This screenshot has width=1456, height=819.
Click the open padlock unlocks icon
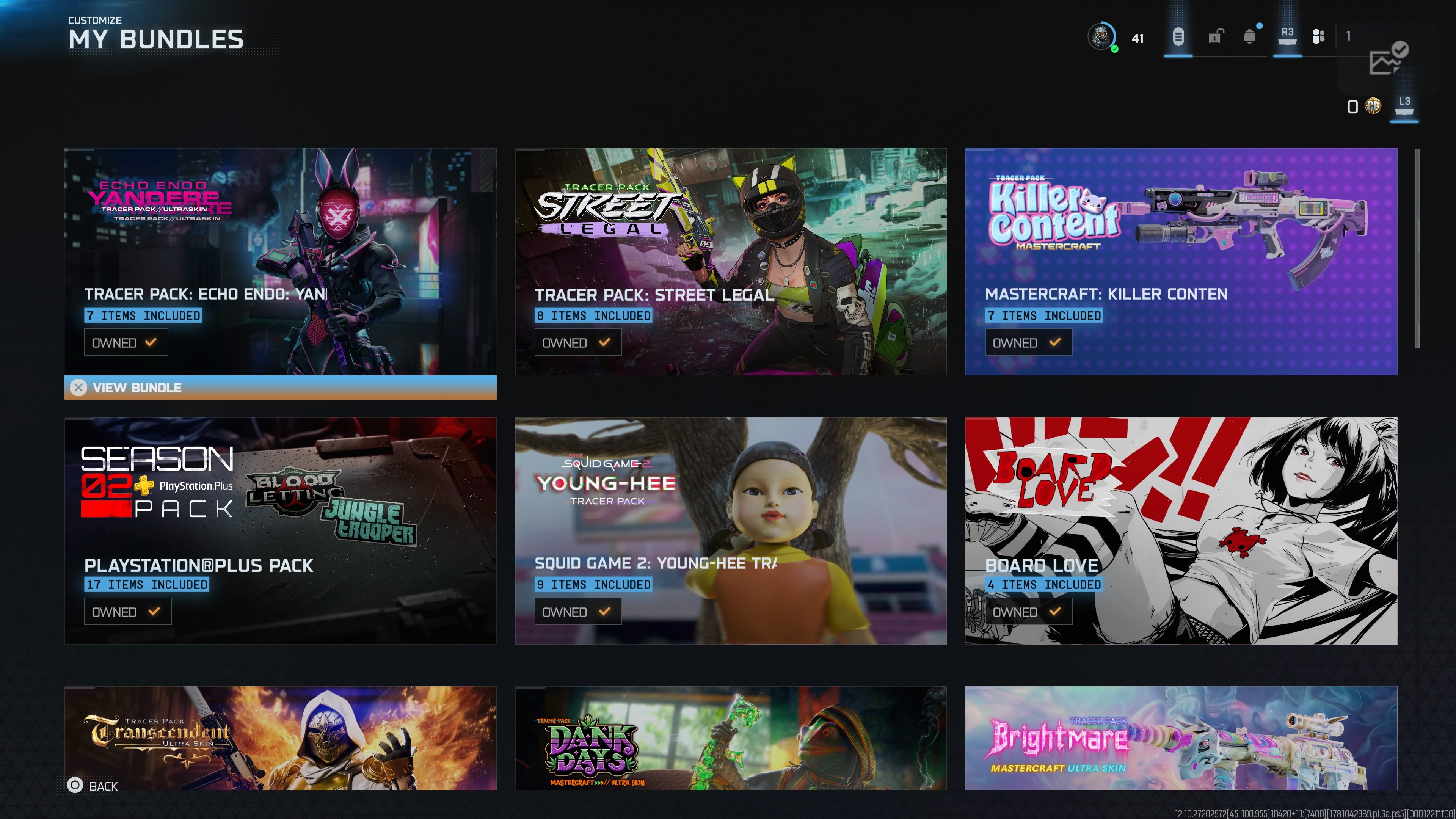[x=1216, y=37]
